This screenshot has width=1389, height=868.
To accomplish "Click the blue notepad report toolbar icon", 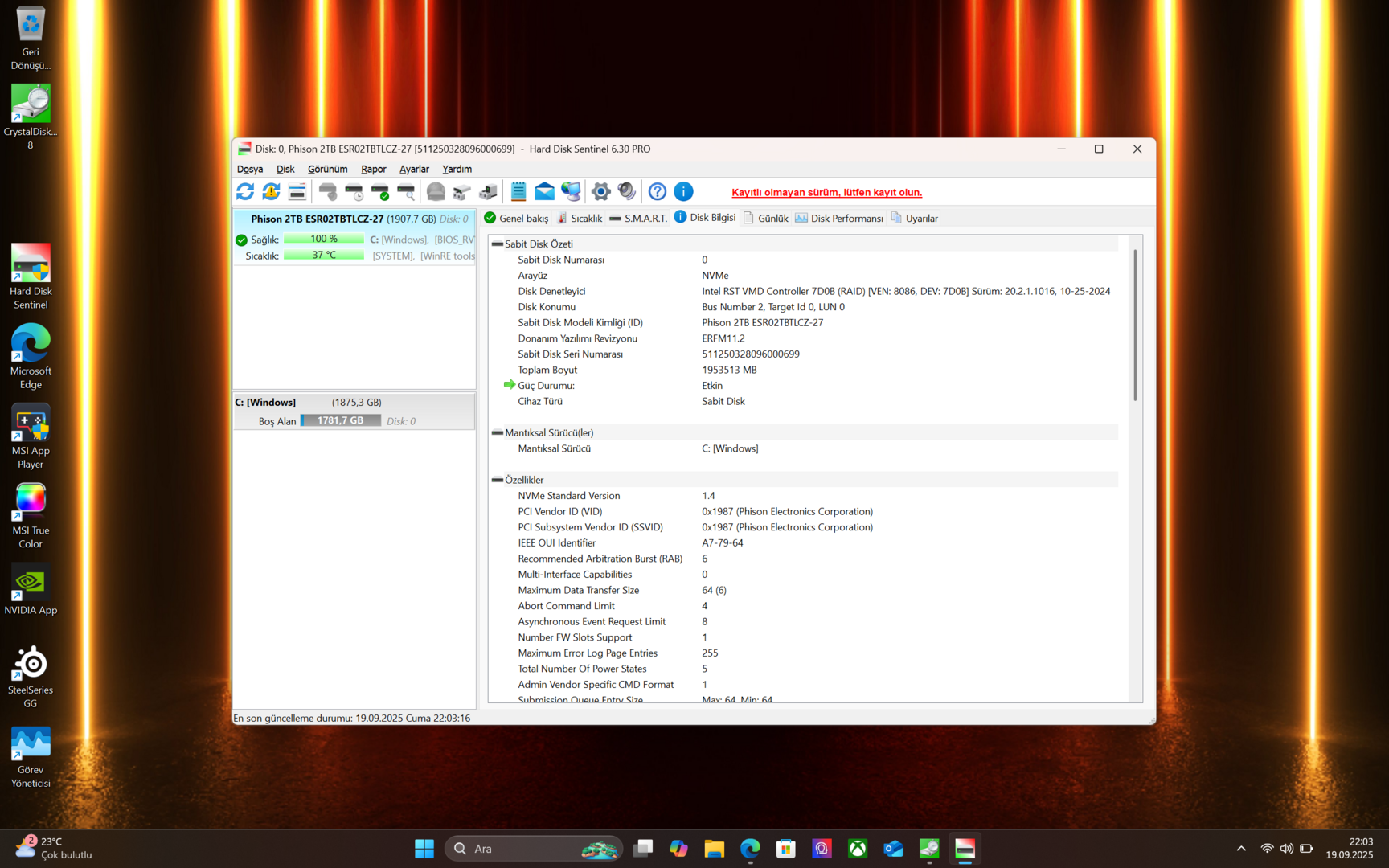I will point(518,191).
